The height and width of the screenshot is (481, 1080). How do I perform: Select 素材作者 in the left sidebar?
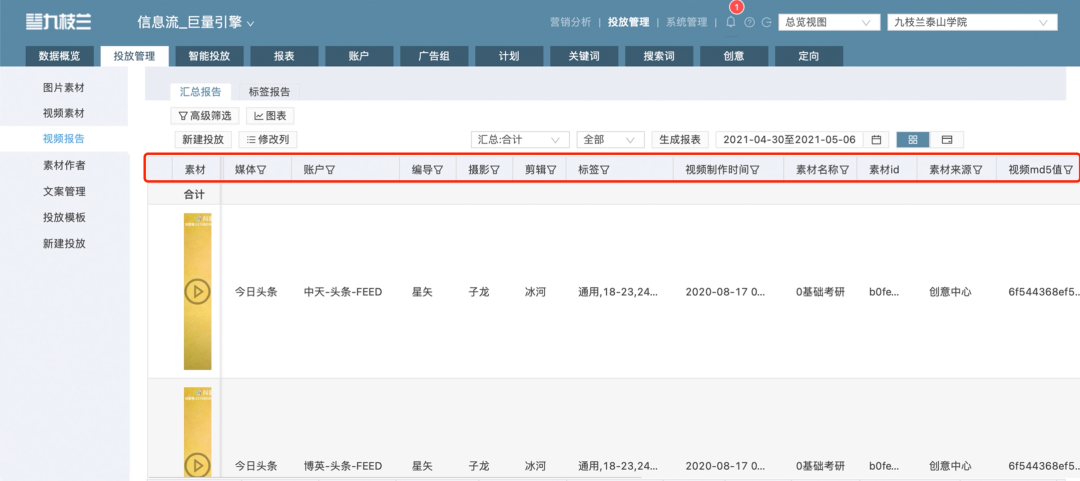click(x=64, y=165)
